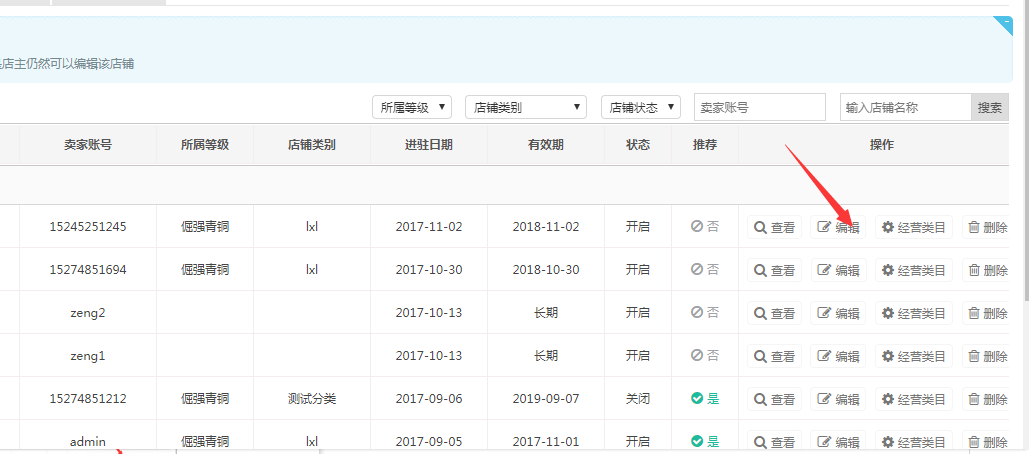Click 查看 icon button for seller 15245251245
This screenshot has width=1029, height=454.
click(x=774, y=227)
